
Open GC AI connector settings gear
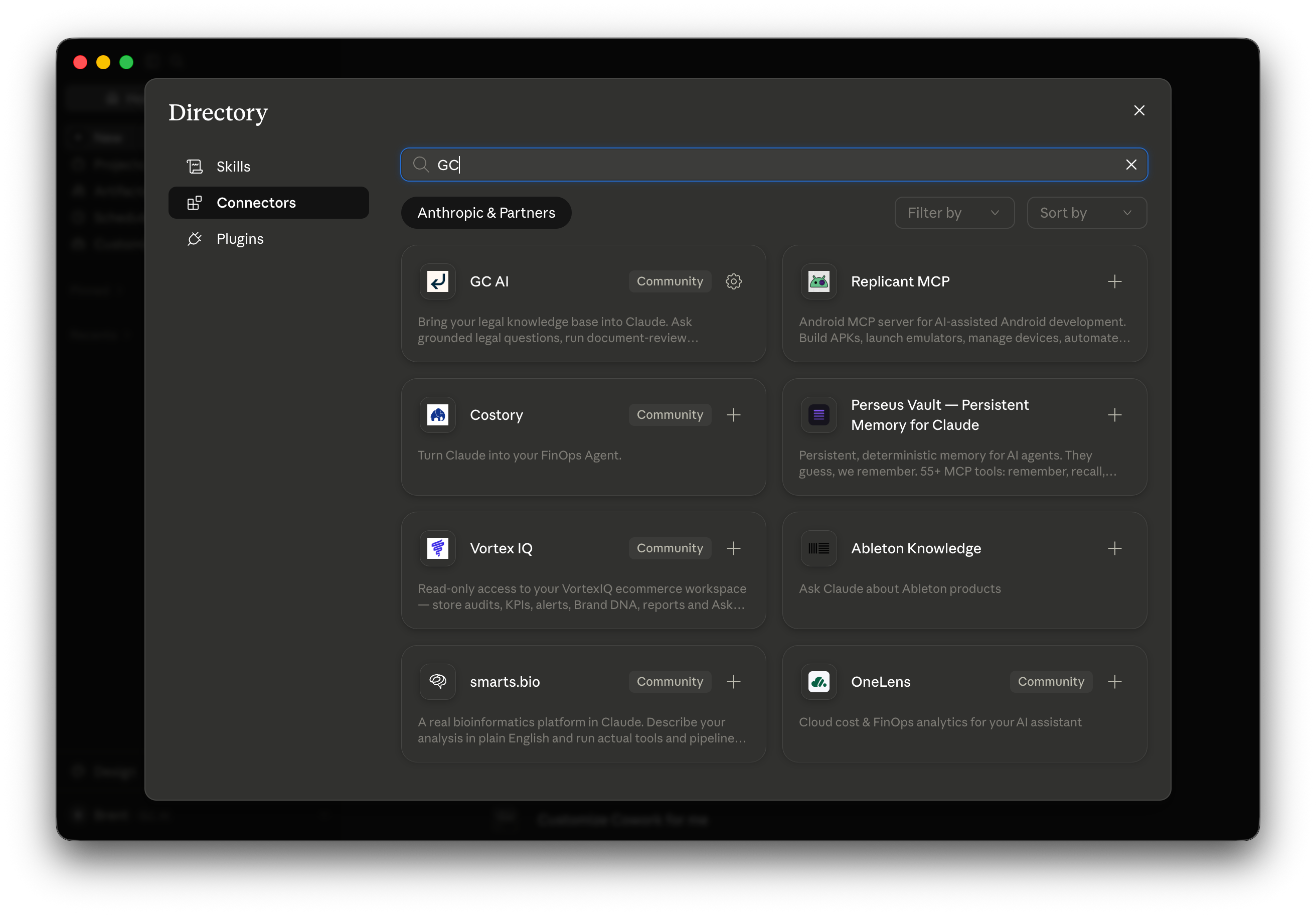[734, 281]
